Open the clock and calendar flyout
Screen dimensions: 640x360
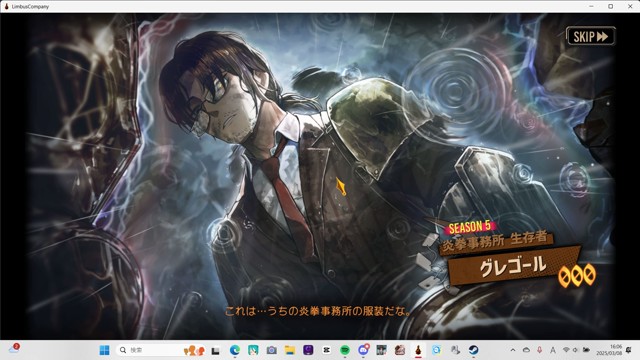pyautogui.click(x=609, y=350)
